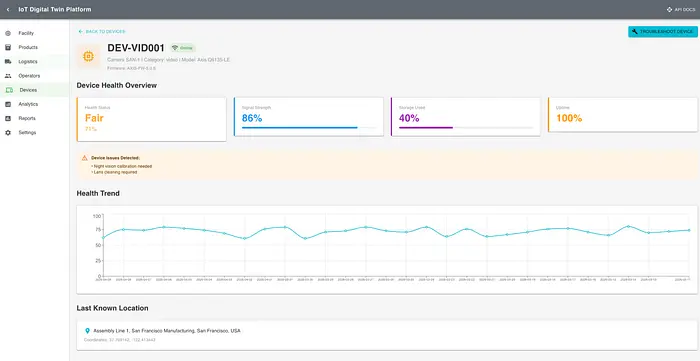Screen dimensions: 700x361
Task: Click the orange device chip icon
Action: pyautogui.click(x=88, y=56)
